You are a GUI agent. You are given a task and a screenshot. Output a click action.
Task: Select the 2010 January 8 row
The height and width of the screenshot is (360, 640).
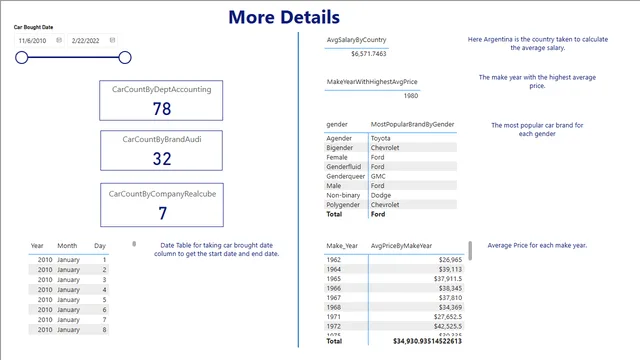(69, 330)
